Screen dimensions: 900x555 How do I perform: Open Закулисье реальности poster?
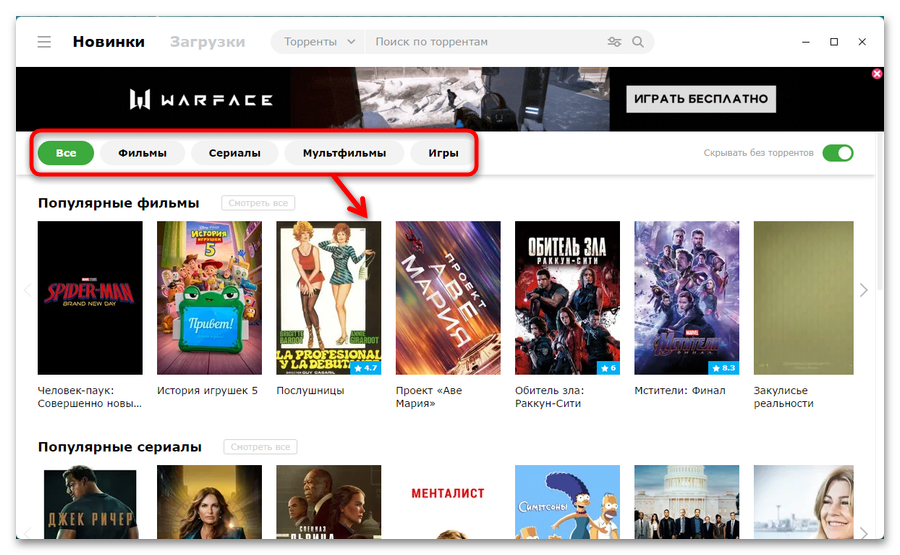[804, 298]
